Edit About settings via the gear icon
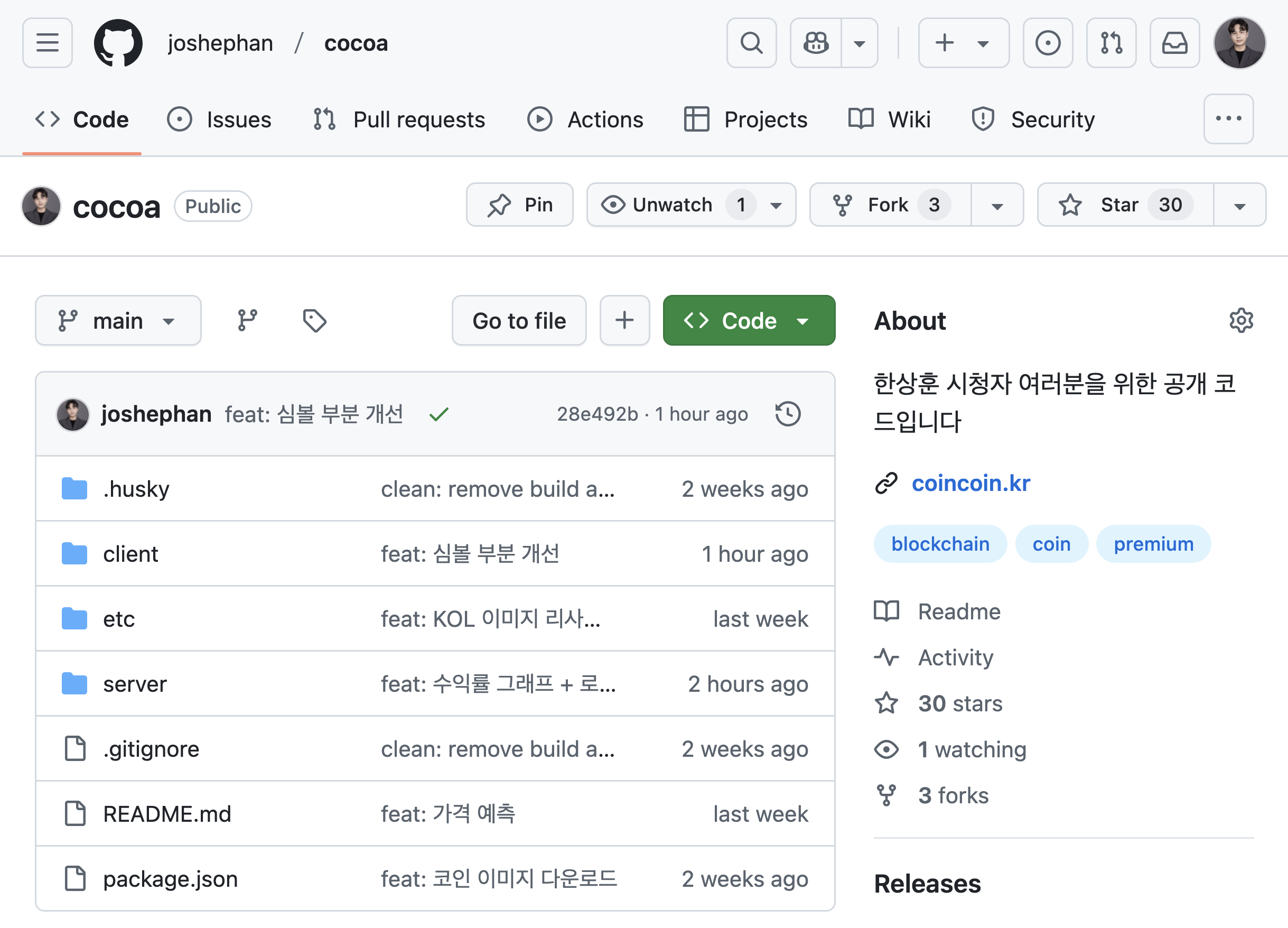 pyautogui.click(x=1241, y=320)
